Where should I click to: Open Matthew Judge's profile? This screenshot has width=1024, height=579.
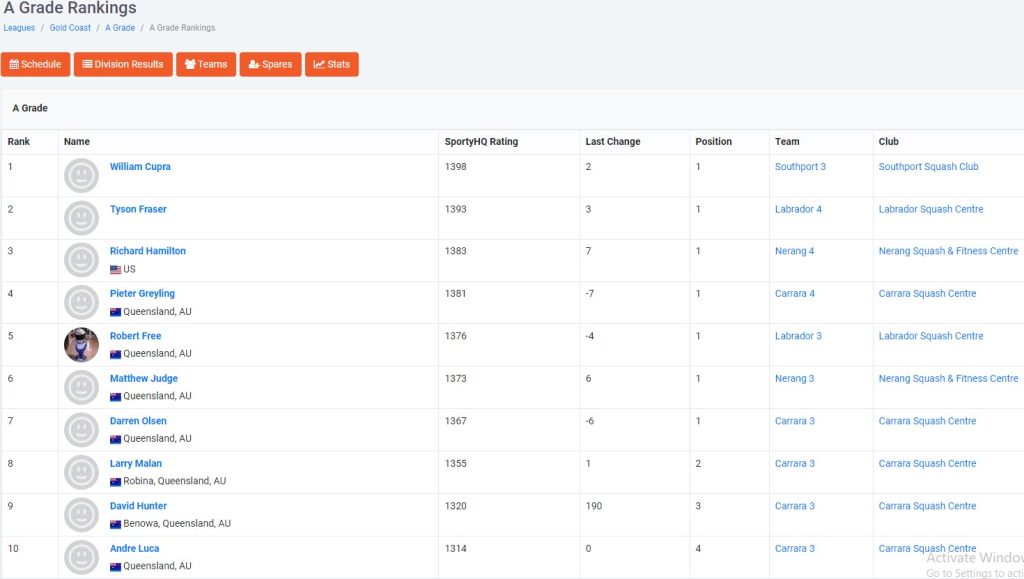click(x=144, y=378)
